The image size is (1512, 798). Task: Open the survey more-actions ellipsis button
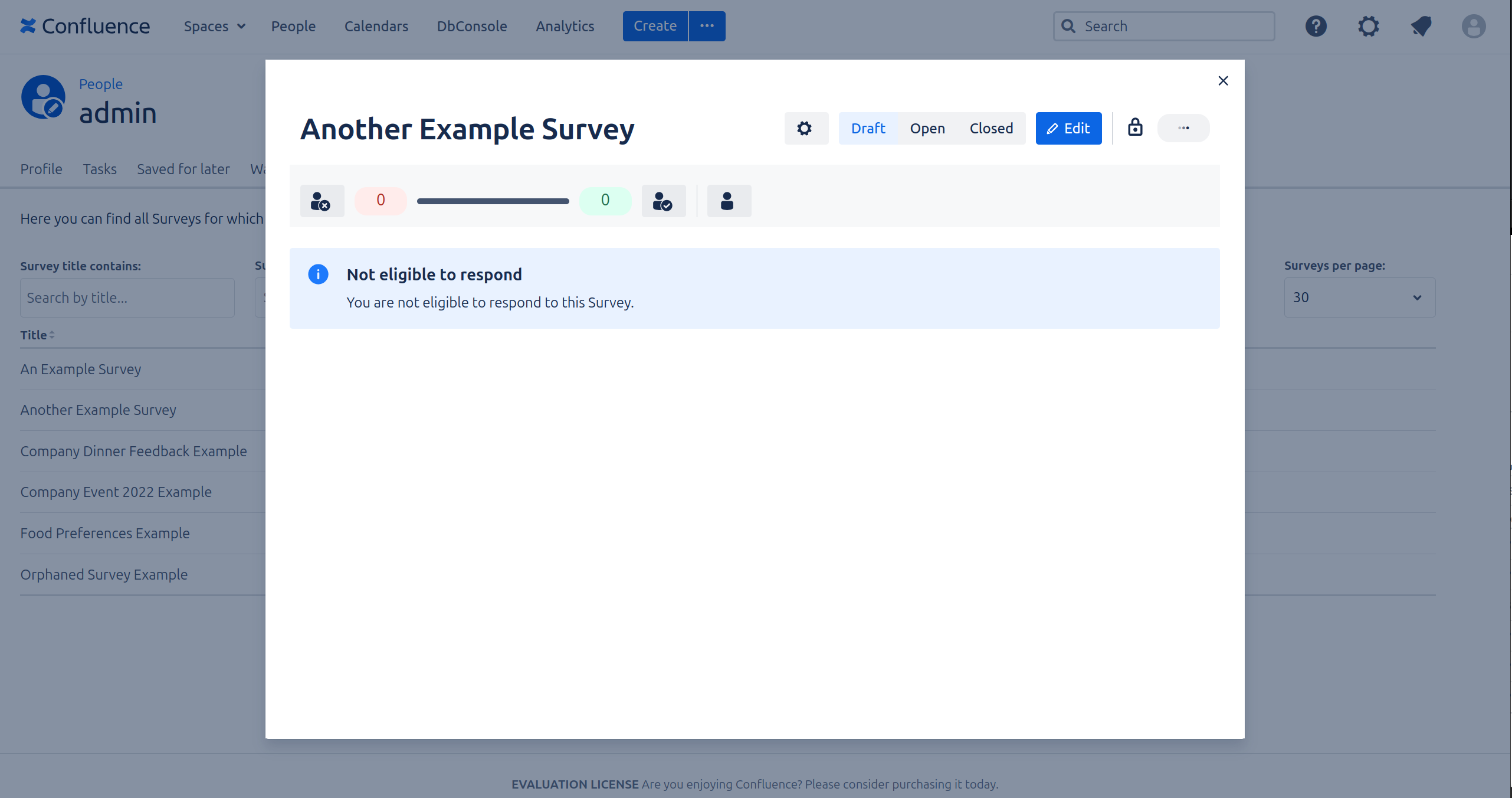[1183, 128]
